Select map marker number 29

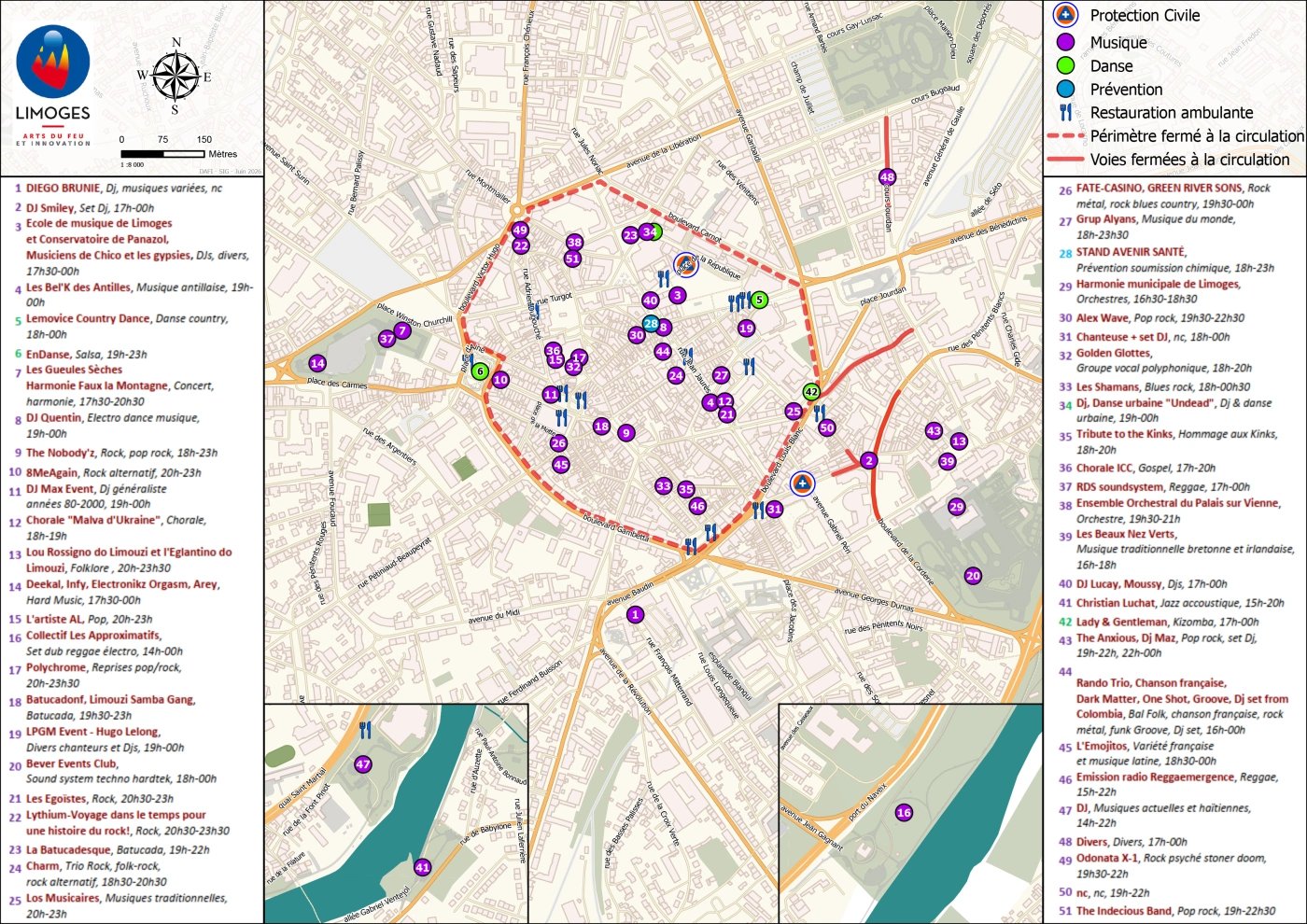(956, 507)
